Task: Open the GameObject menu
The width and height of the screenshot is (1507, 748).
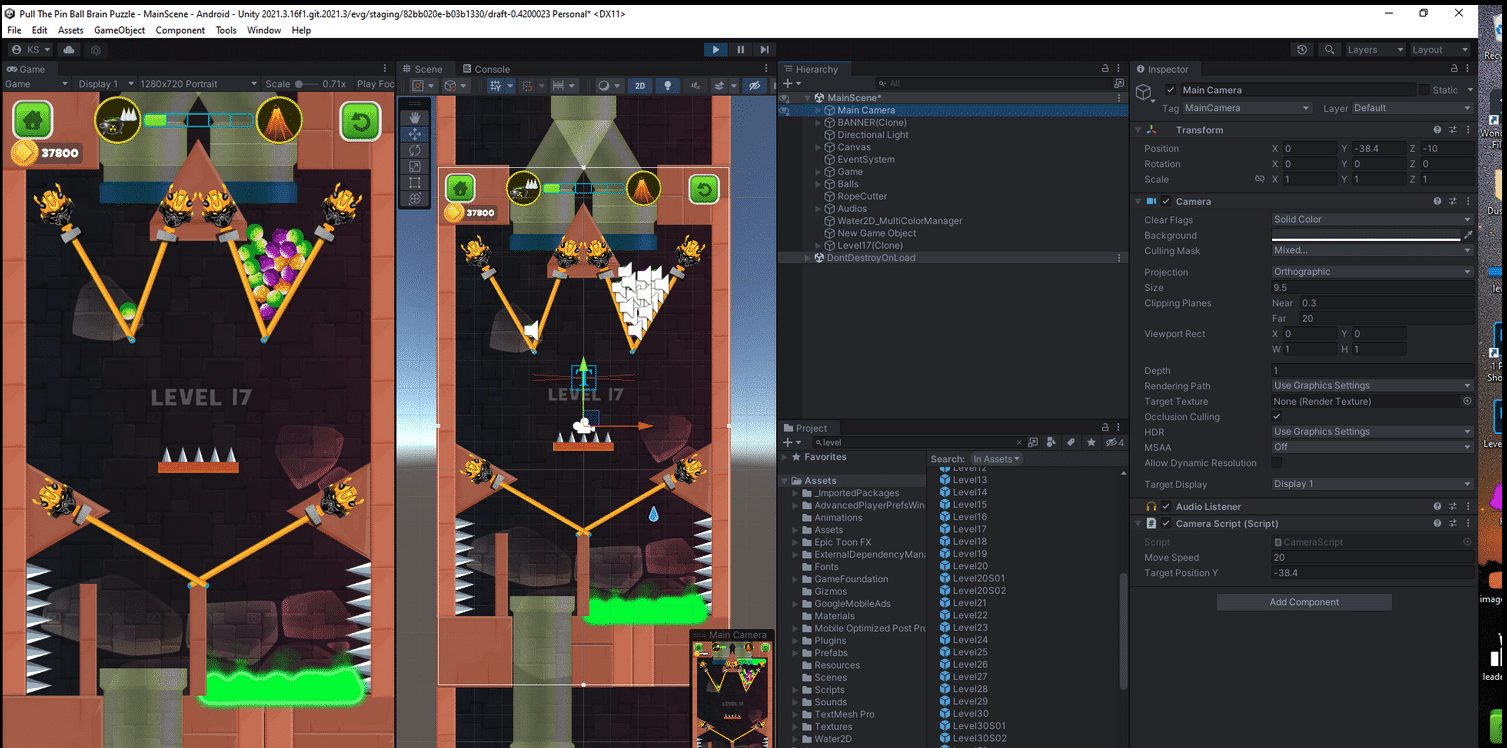Action: [119, 31]
